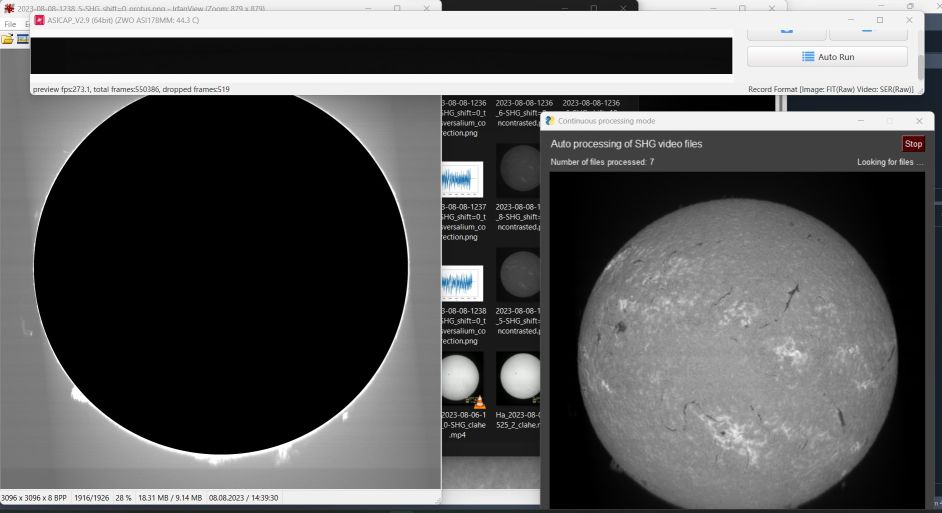Image resolution: width=942 pixels, height=513 pixels.
Task: Select the Ha_2023-08 clahe sun thumbnail
Action: (x=519, y=379)
